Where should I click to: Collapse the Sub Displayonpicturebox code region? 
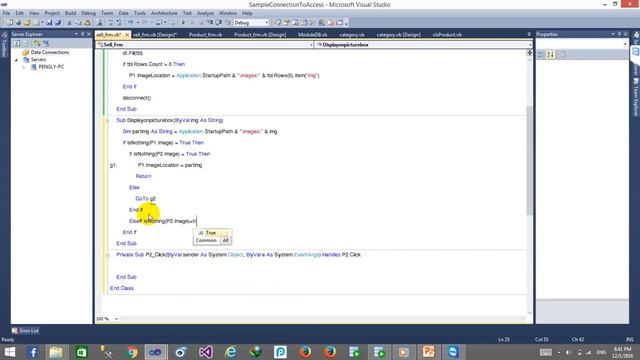(x=107, y=120)
